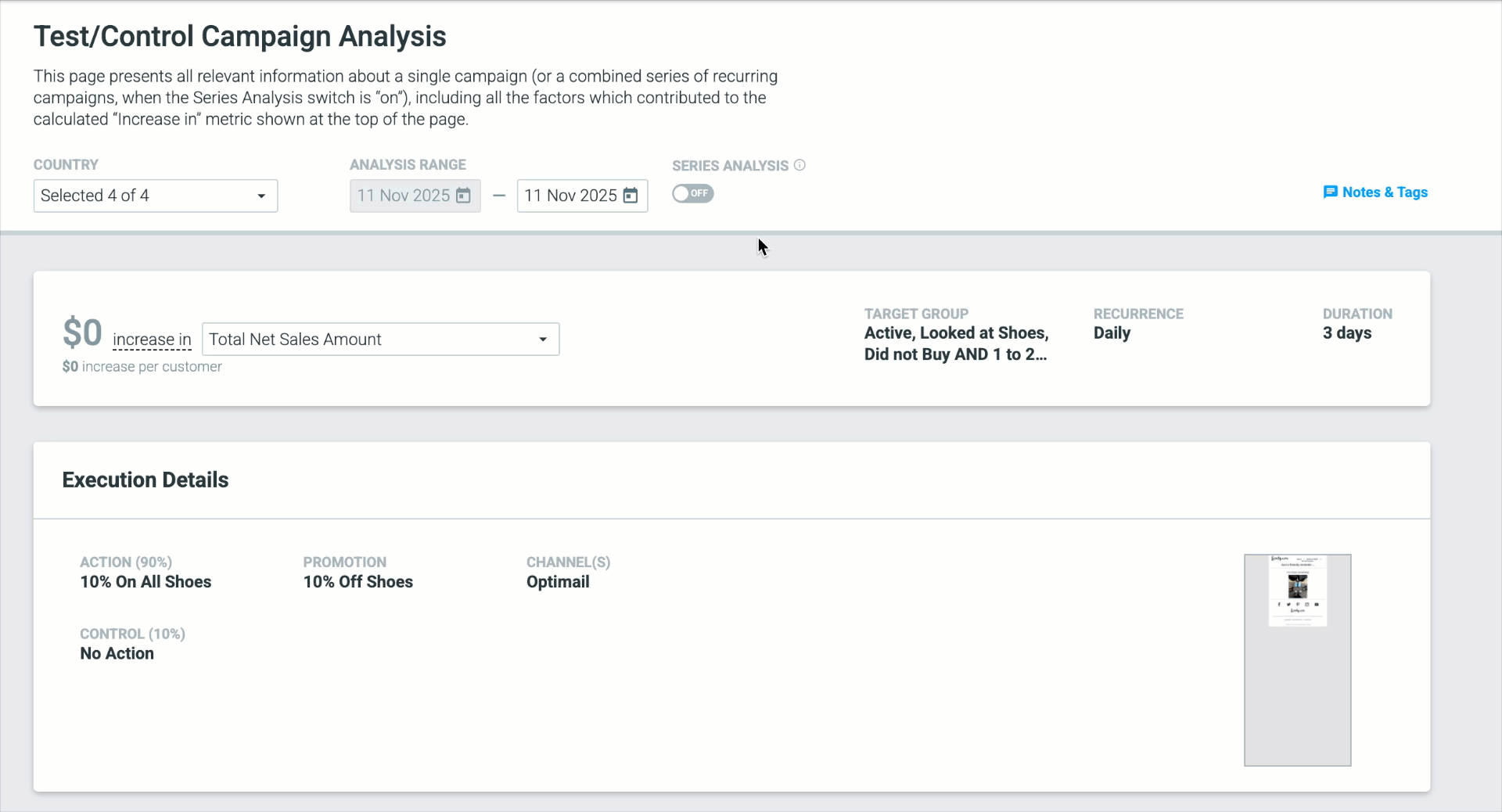Click the 'Test/Control Campaign Analysis' page title
This screenshot has height=812, width=1502.
click(239, 37)
